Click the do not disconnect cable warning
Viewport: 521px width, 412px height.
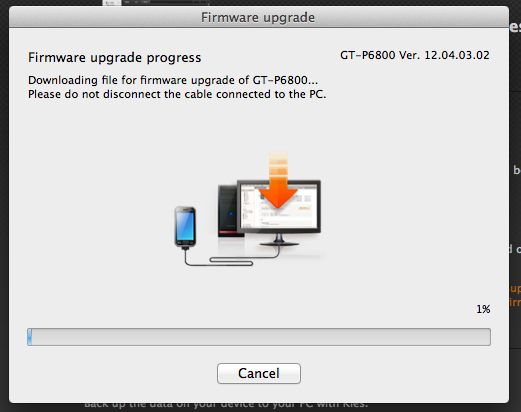(x=177, y=94)
